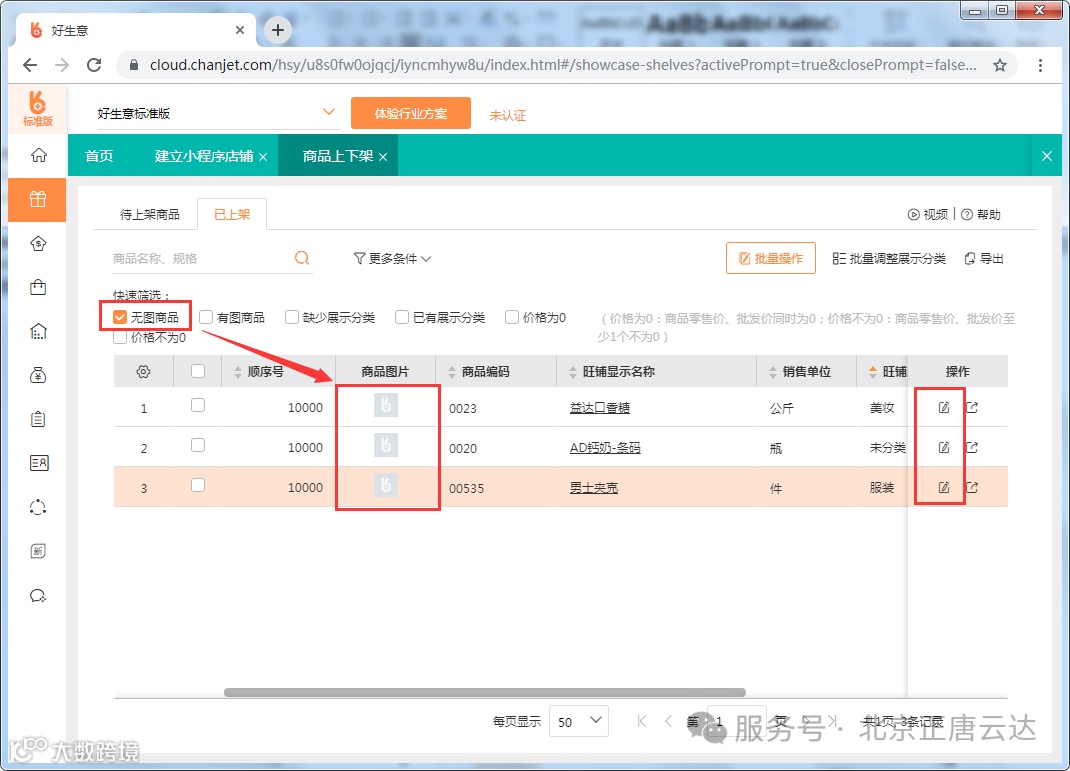1070x771 pixels.
Task: Expand 好生意标准版 account dropdown
Action: (328, 112)
